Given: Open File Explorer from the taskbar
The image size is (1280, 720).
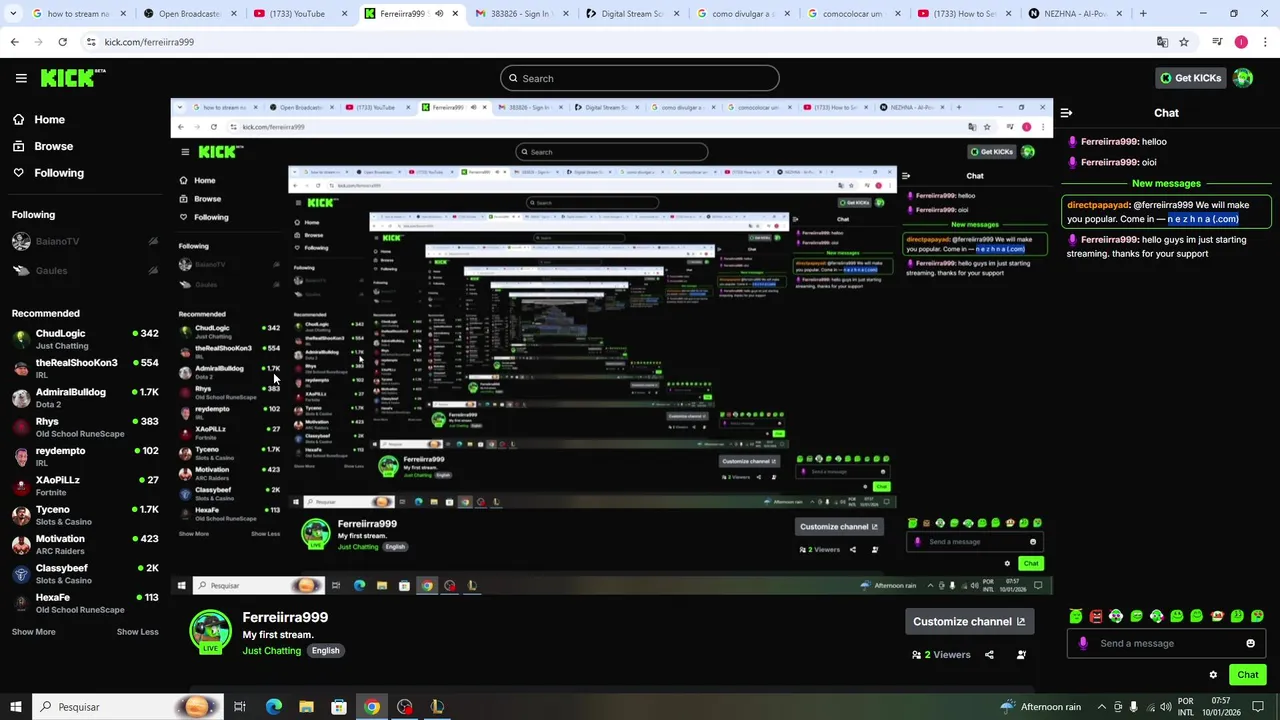Looking at the screenshot, I should tap(306, 707).
